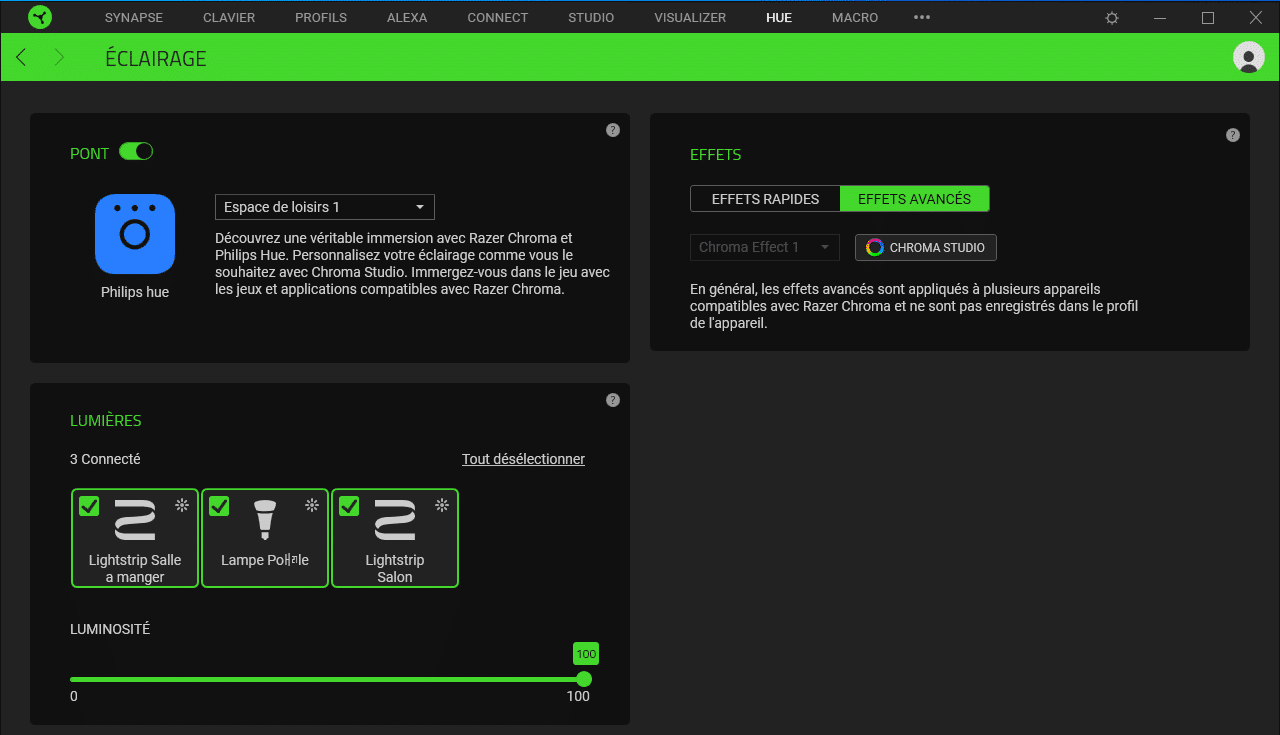Click the Luminosité slider handle
1280x735 pixels.
pos(584,679)
